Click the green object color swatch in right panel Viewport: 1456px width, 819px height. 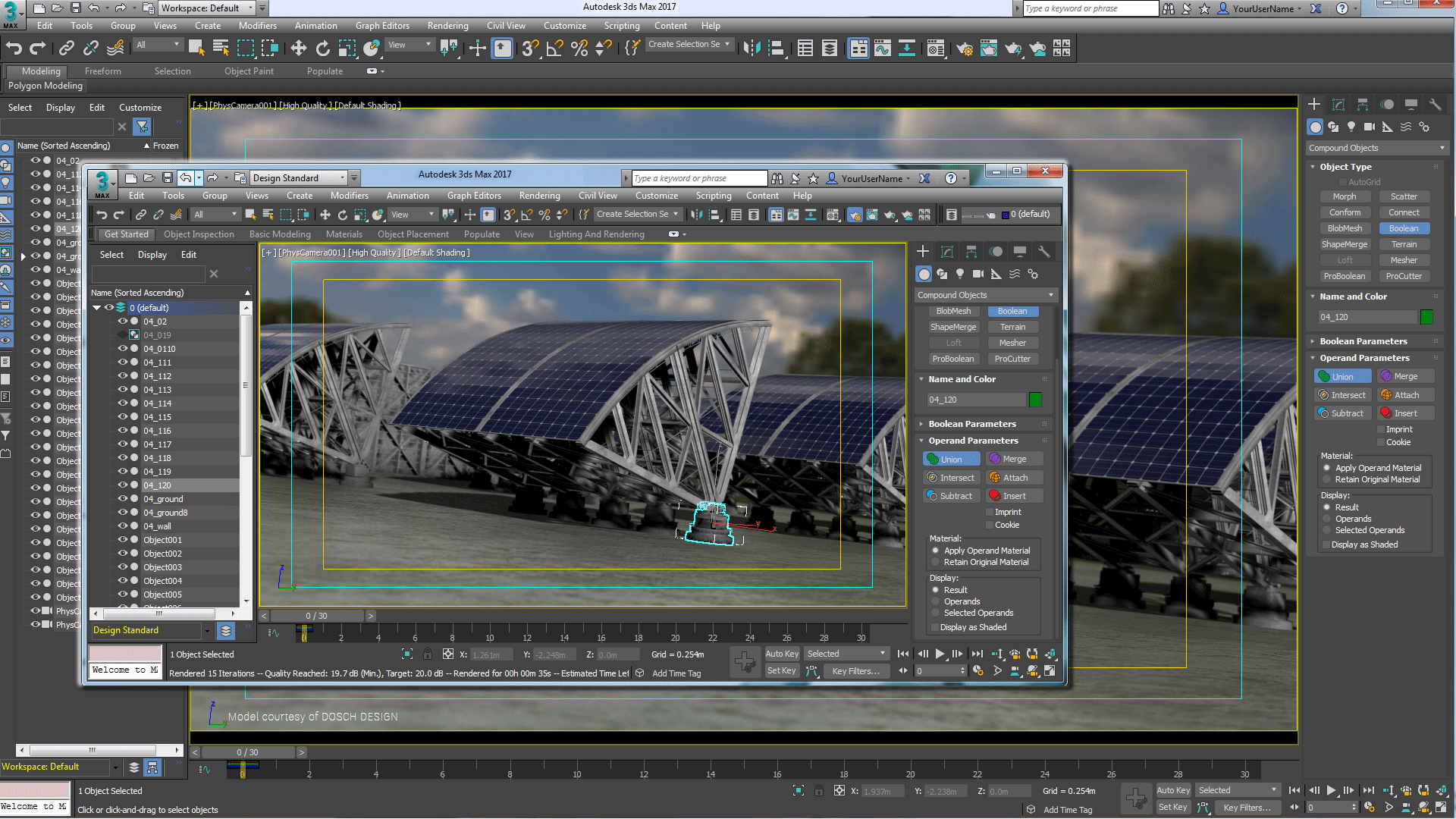click(x=1426, y=317)
